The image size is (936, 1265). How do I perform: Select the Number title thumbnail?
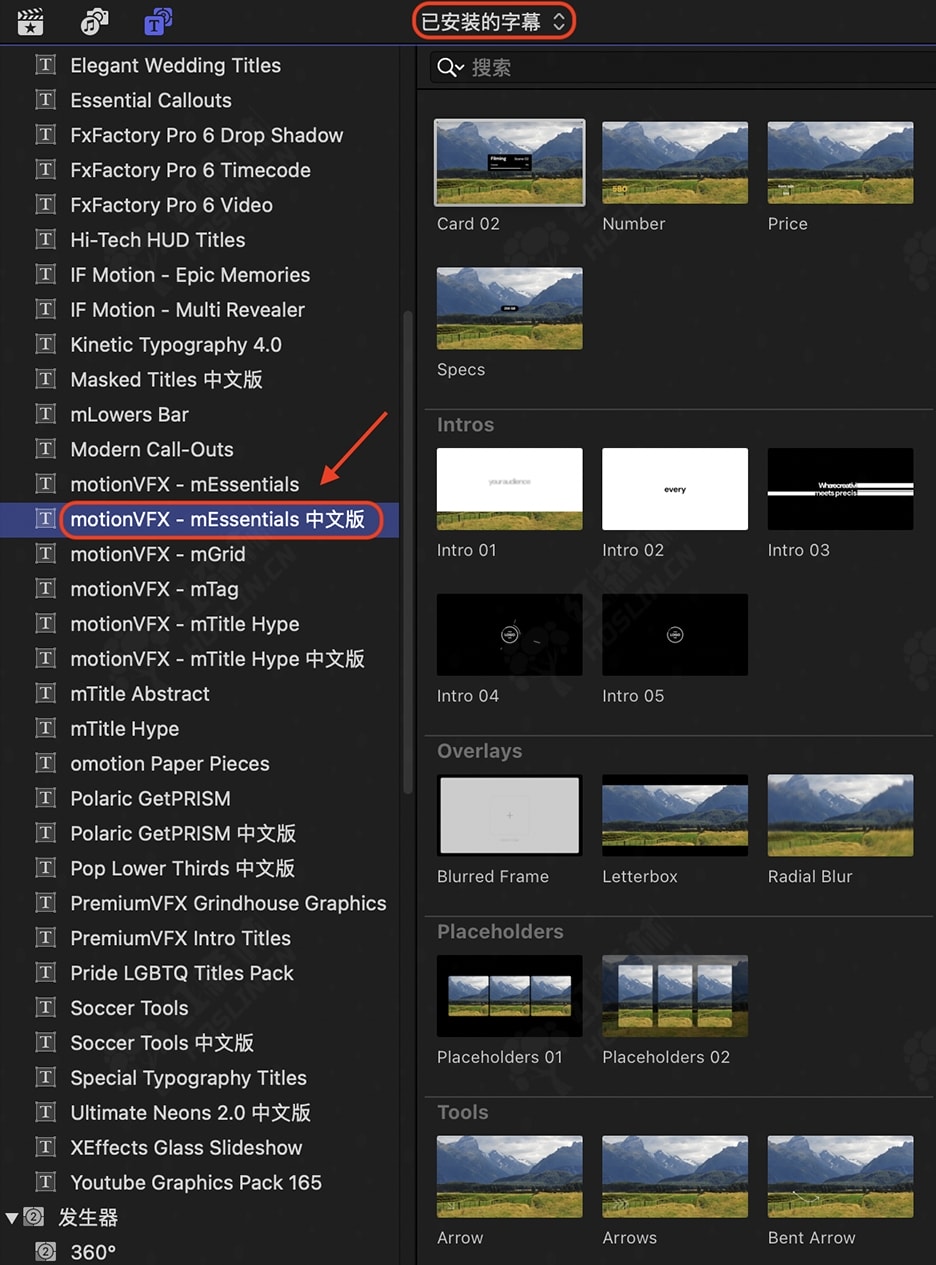pyautogui.click(x=675, y=163)
